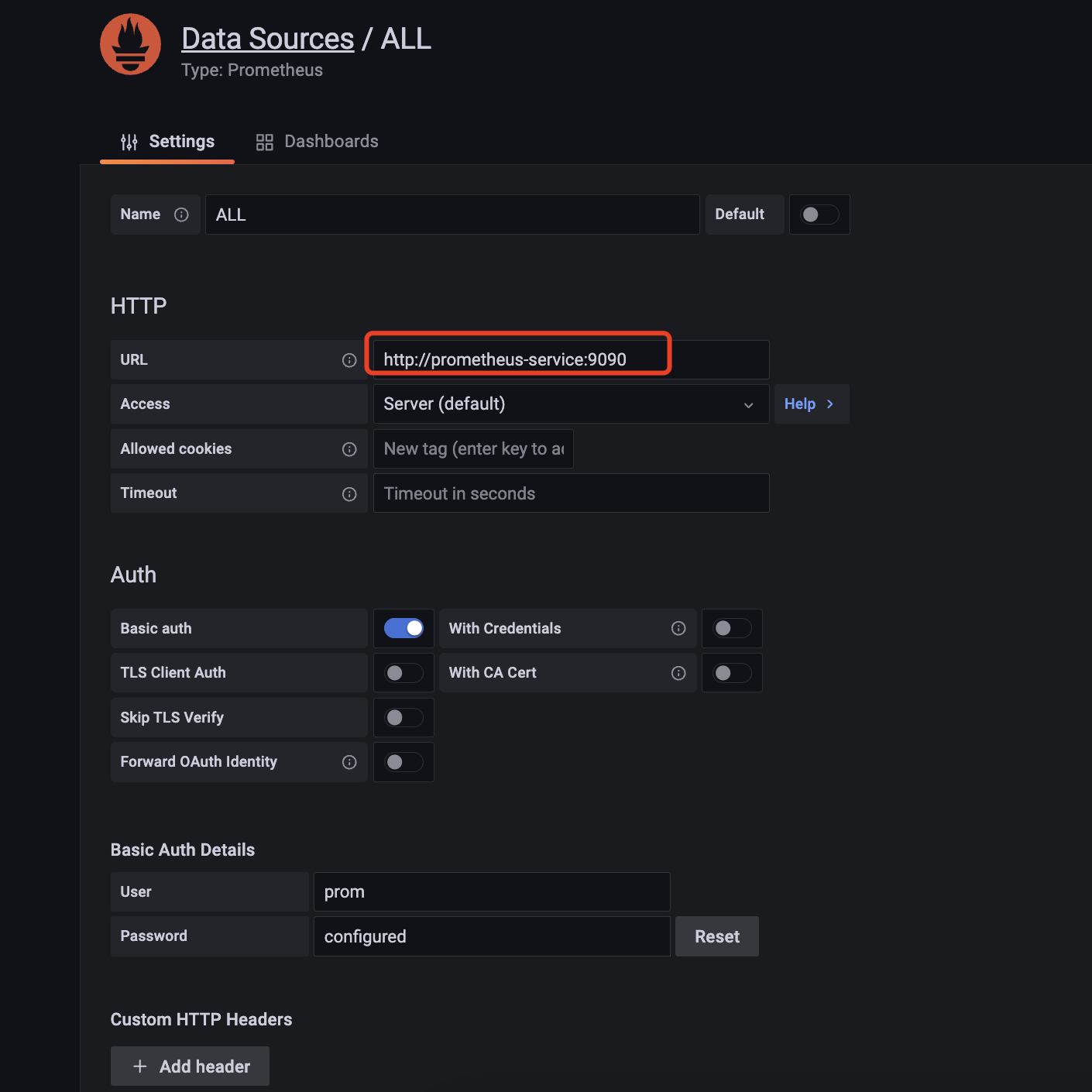Expand the Access Help section
Image resolution: width=1092 pixels, height=1092 pixels.
(810, 404)
